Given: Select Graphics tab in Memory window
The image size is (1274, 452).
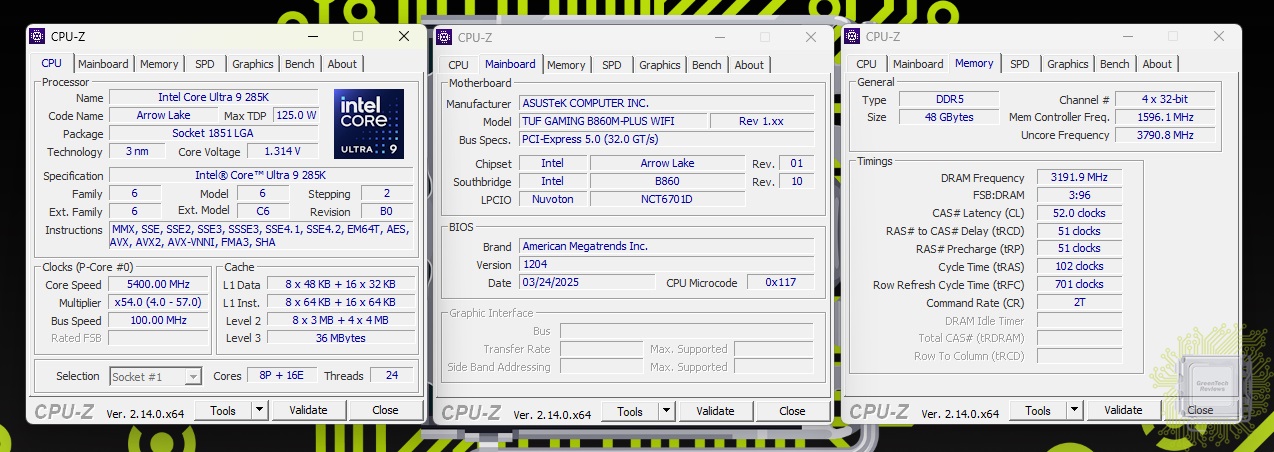Looking at the screenshot, I should (x=1068, y=64).
